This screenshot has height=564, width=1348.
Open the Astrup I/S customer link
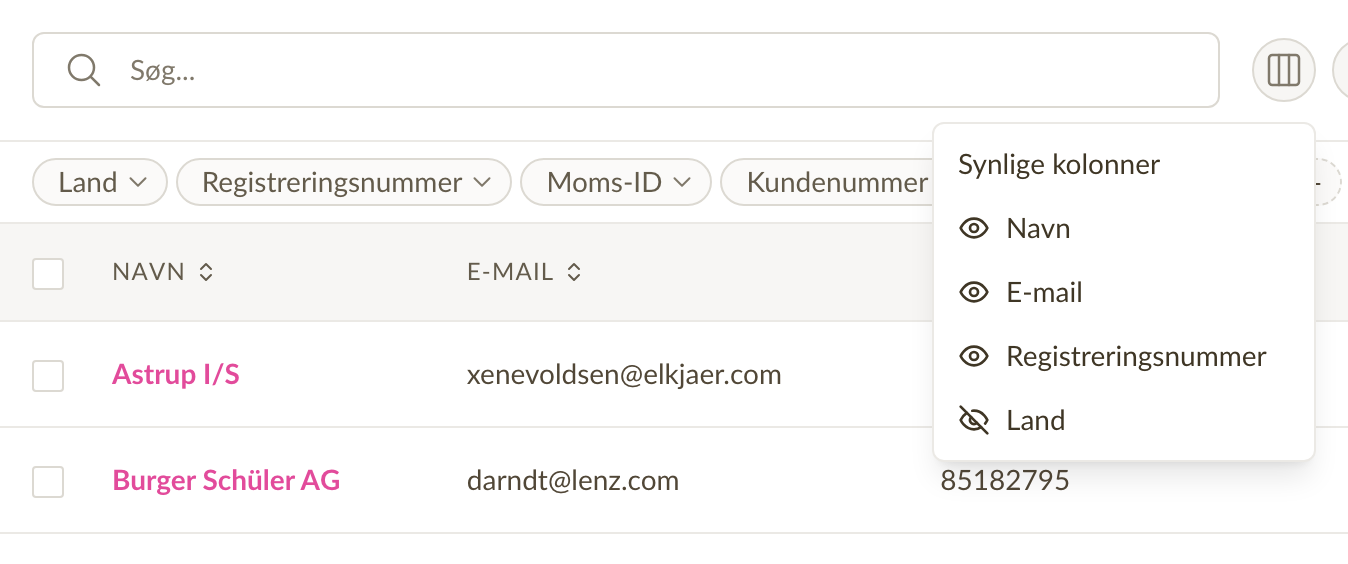pyautogui.click(x=176, y=375)
